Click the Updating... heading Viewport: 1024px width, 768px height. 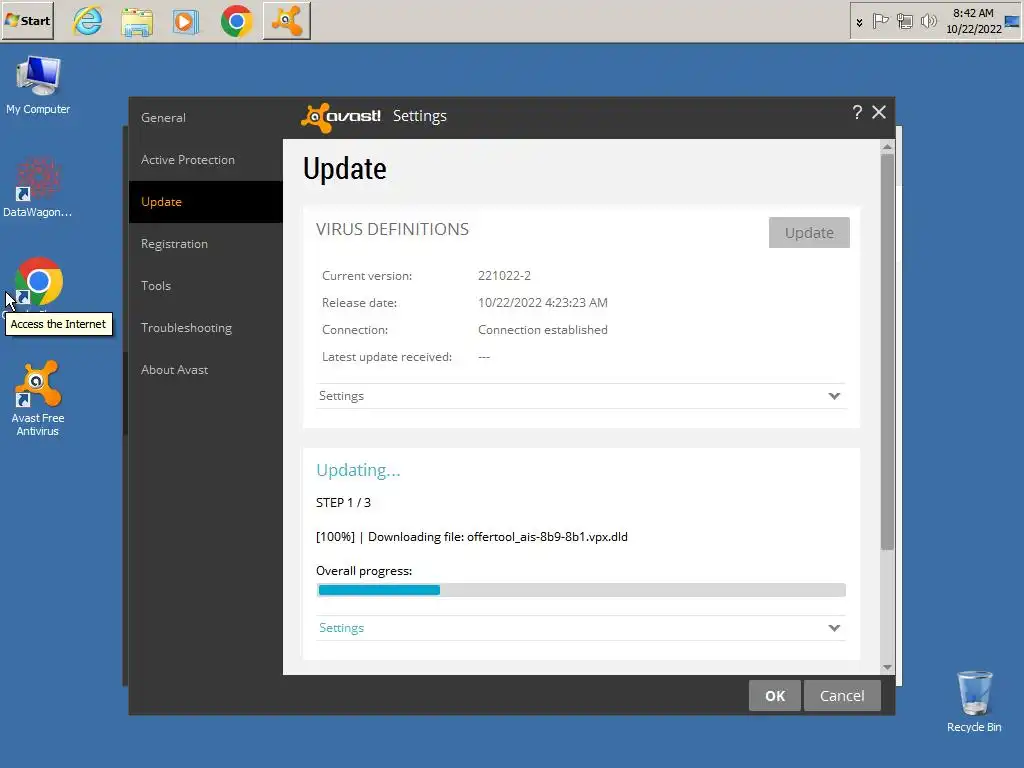click(x=358, y=470)
